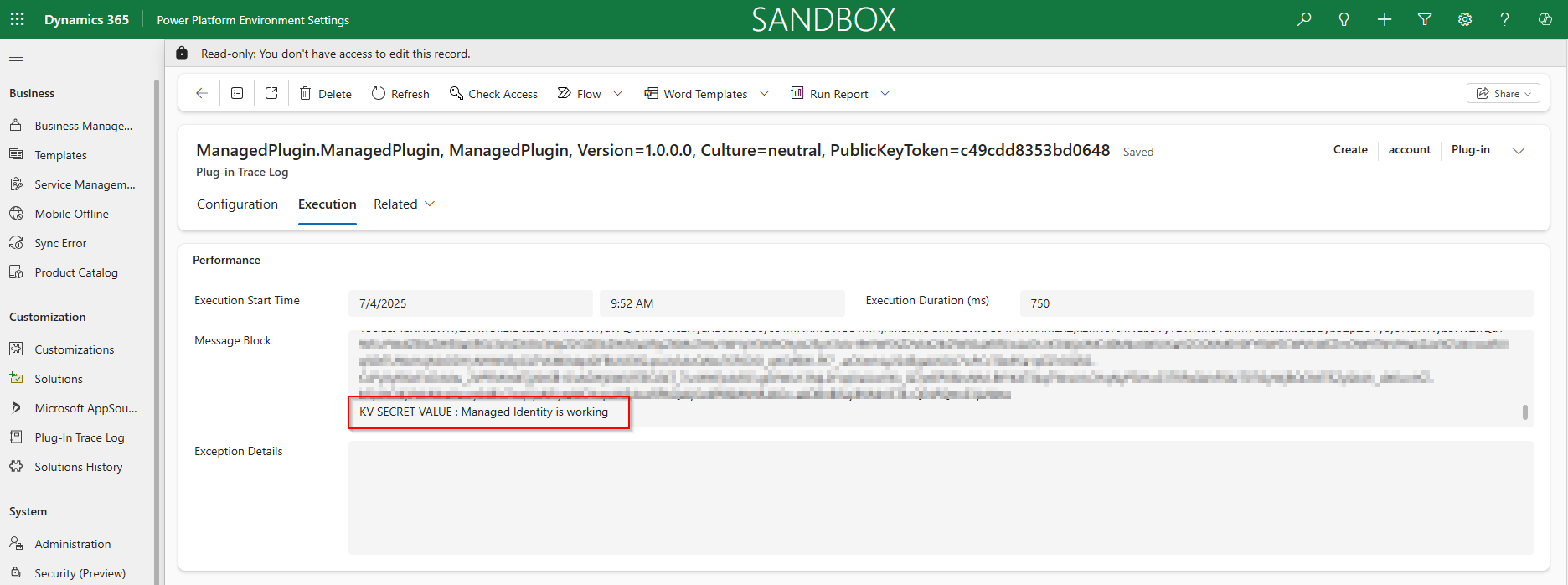
Task: Click the help question mark icon
Action: point(1505,19)
